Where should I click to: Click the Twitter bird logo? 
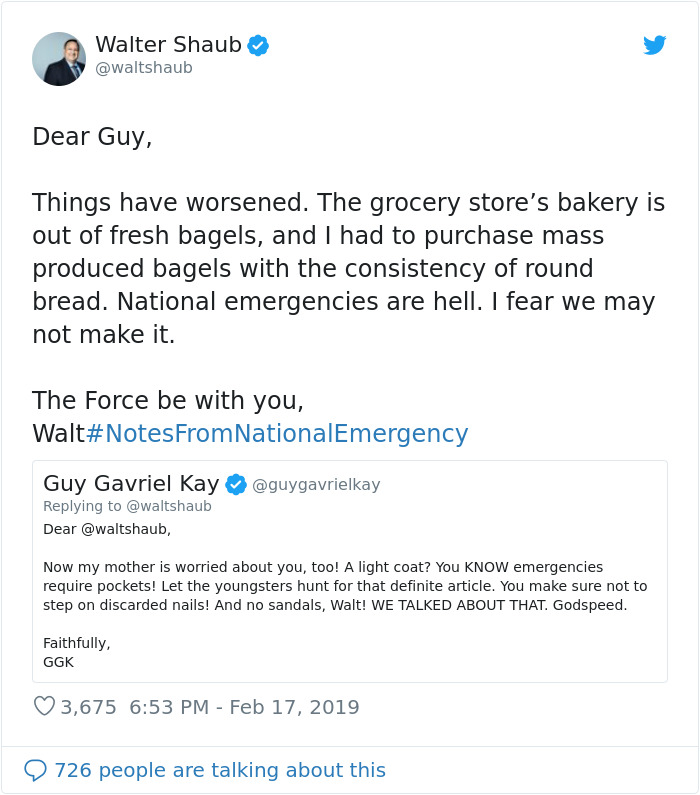coord(655,45)
